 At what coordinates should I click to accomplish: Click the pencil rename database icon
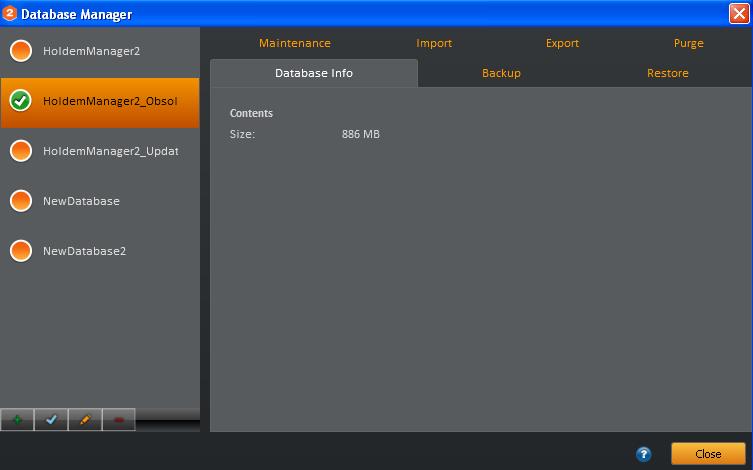tap(85, 420)
